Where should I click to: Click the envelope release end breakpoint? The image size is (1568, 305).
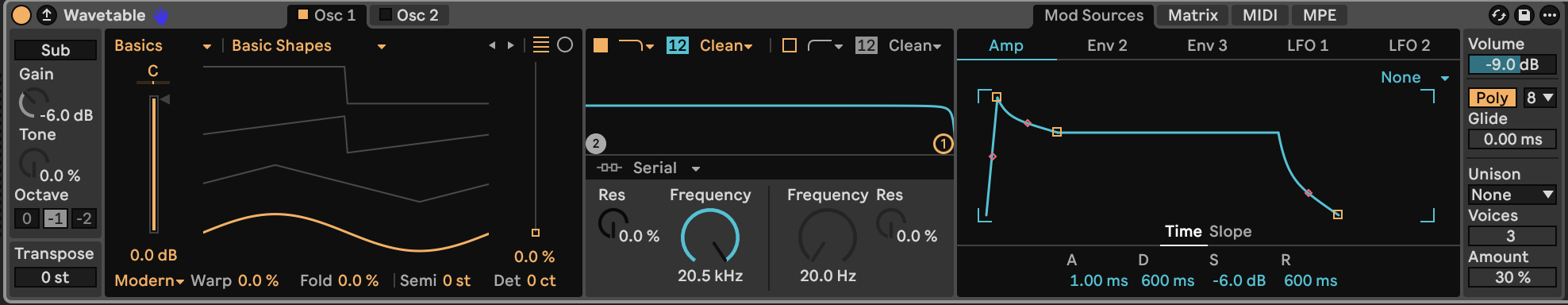(1338, 214)
